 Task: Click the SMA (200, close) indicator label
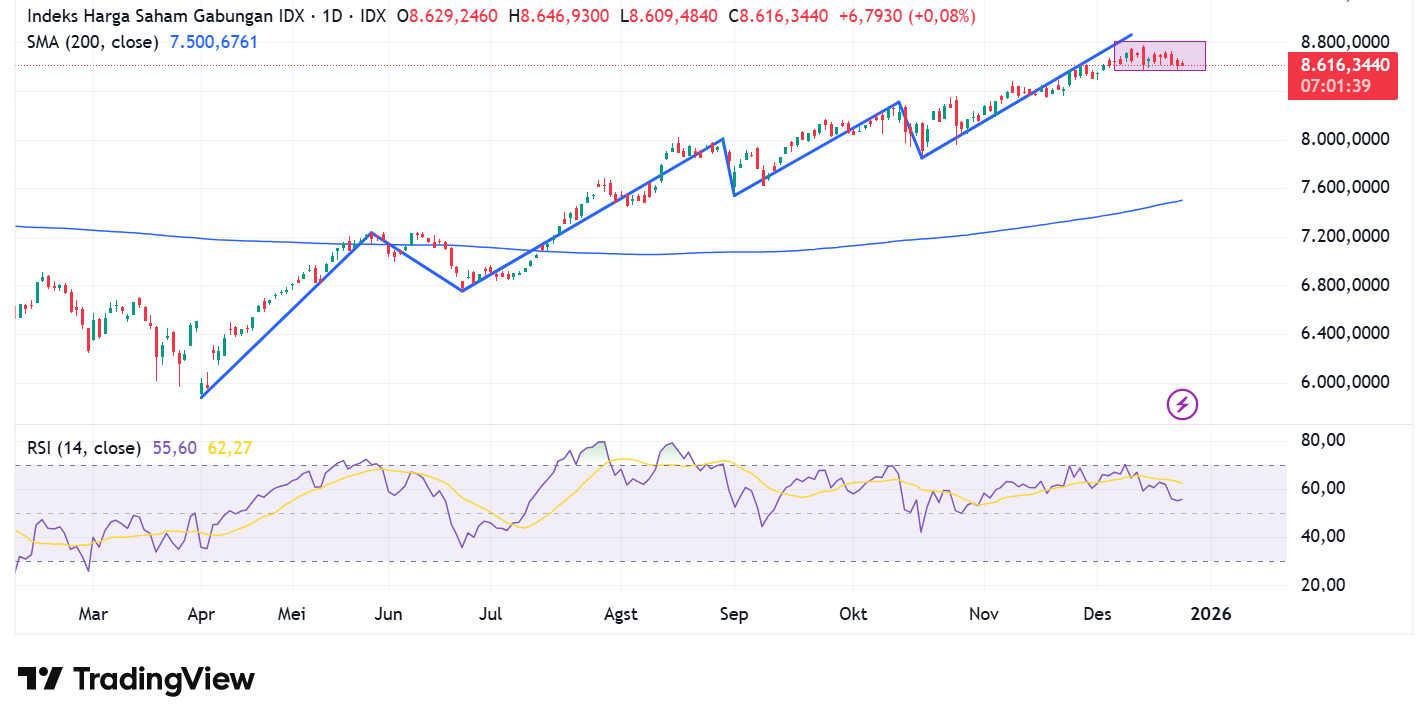[x=93, y=42]
